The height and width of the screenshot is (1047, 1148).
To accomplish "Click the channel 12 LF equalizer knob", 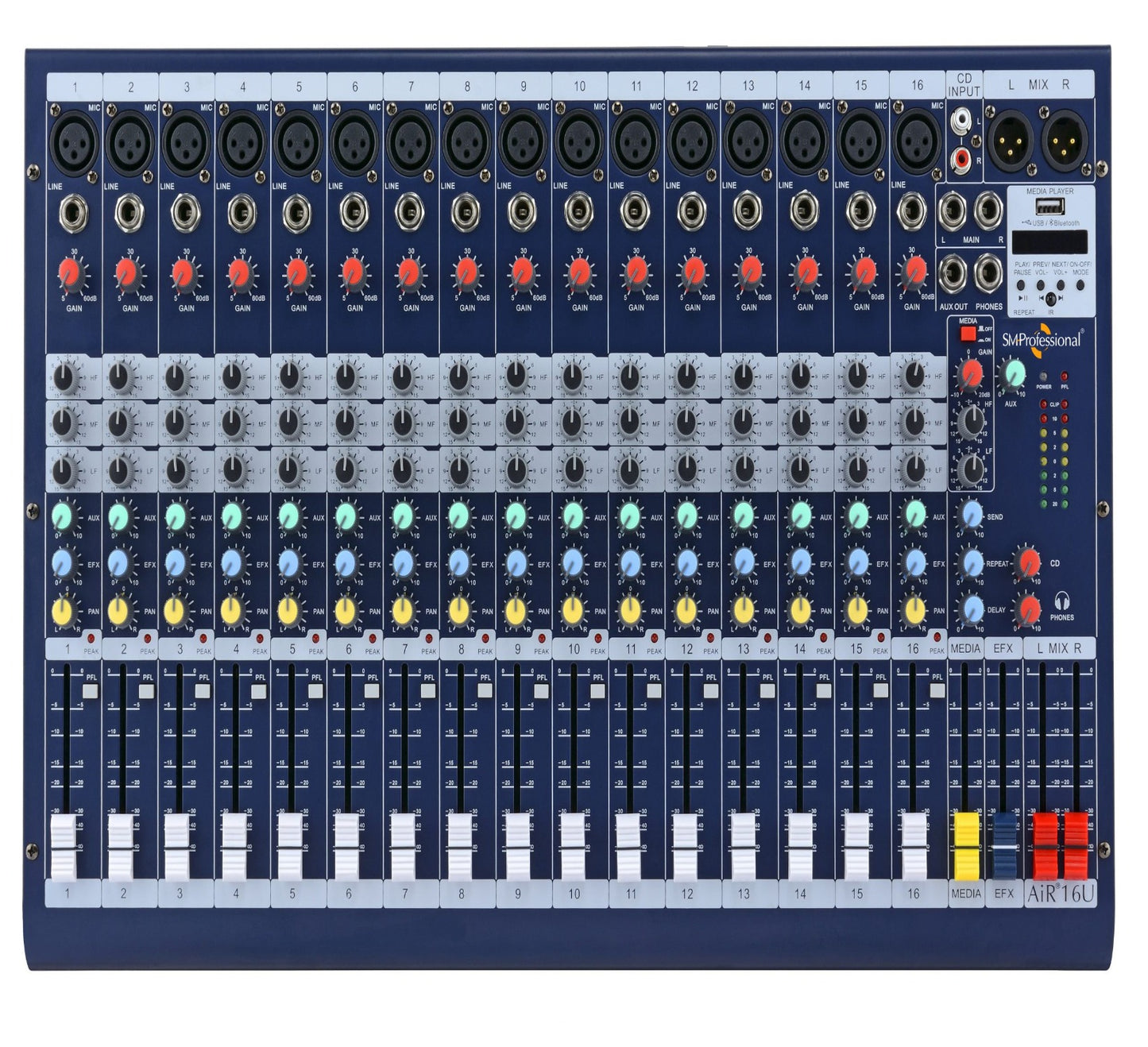I will point(684,471).
